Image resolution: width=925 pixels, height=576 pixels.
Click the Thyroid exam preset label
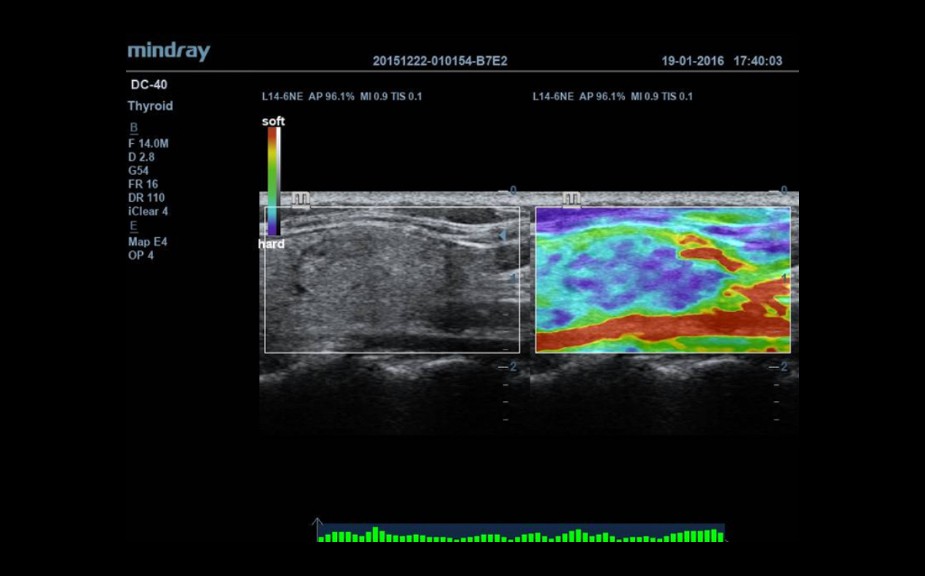pos(150,106)
